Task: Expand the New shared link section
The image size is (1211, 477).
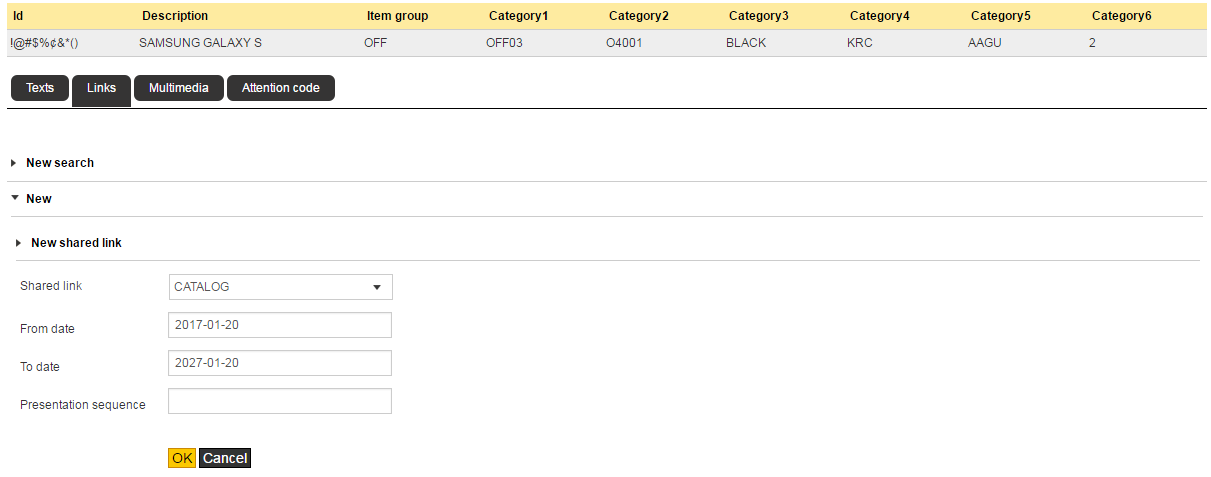Action: pyautogui.click(x=76, y=243)
